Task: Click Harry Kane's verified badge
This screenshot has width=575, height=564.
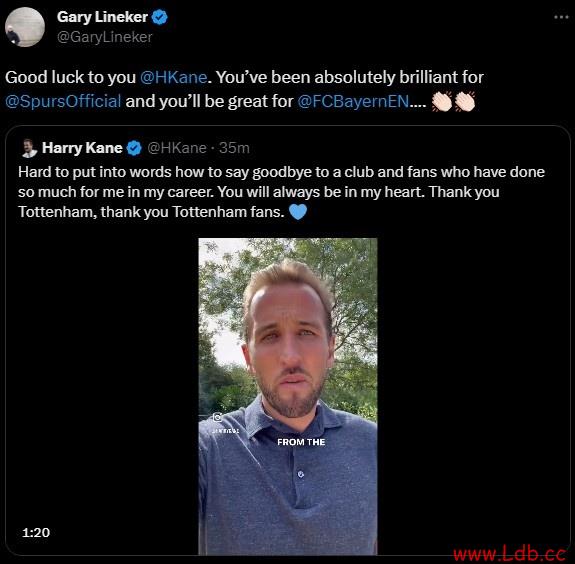Action: tap(134, 148)
